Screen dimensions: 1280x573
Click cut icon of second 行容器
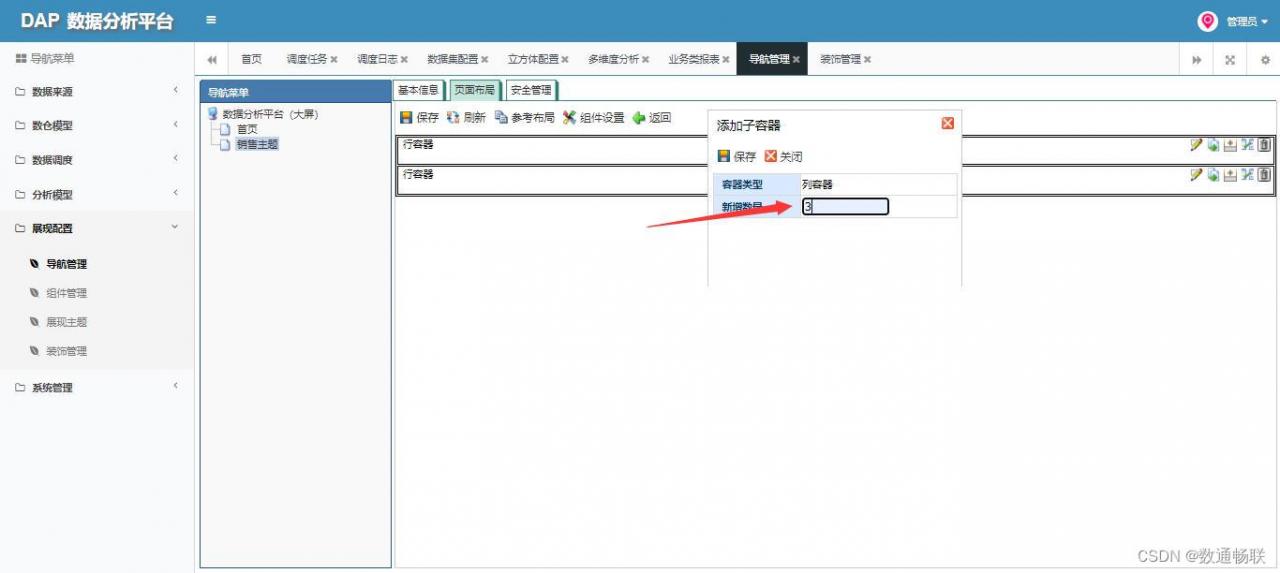coord(1247,175)
